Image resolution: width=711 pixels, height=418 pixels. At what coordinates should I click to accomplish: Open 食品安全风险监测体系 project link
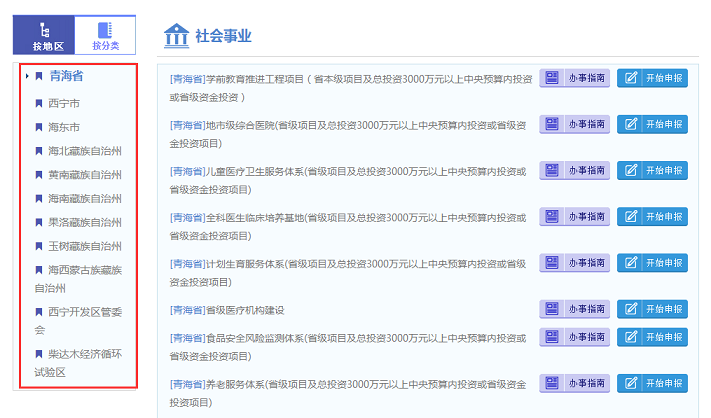click(x=348, y=347)
